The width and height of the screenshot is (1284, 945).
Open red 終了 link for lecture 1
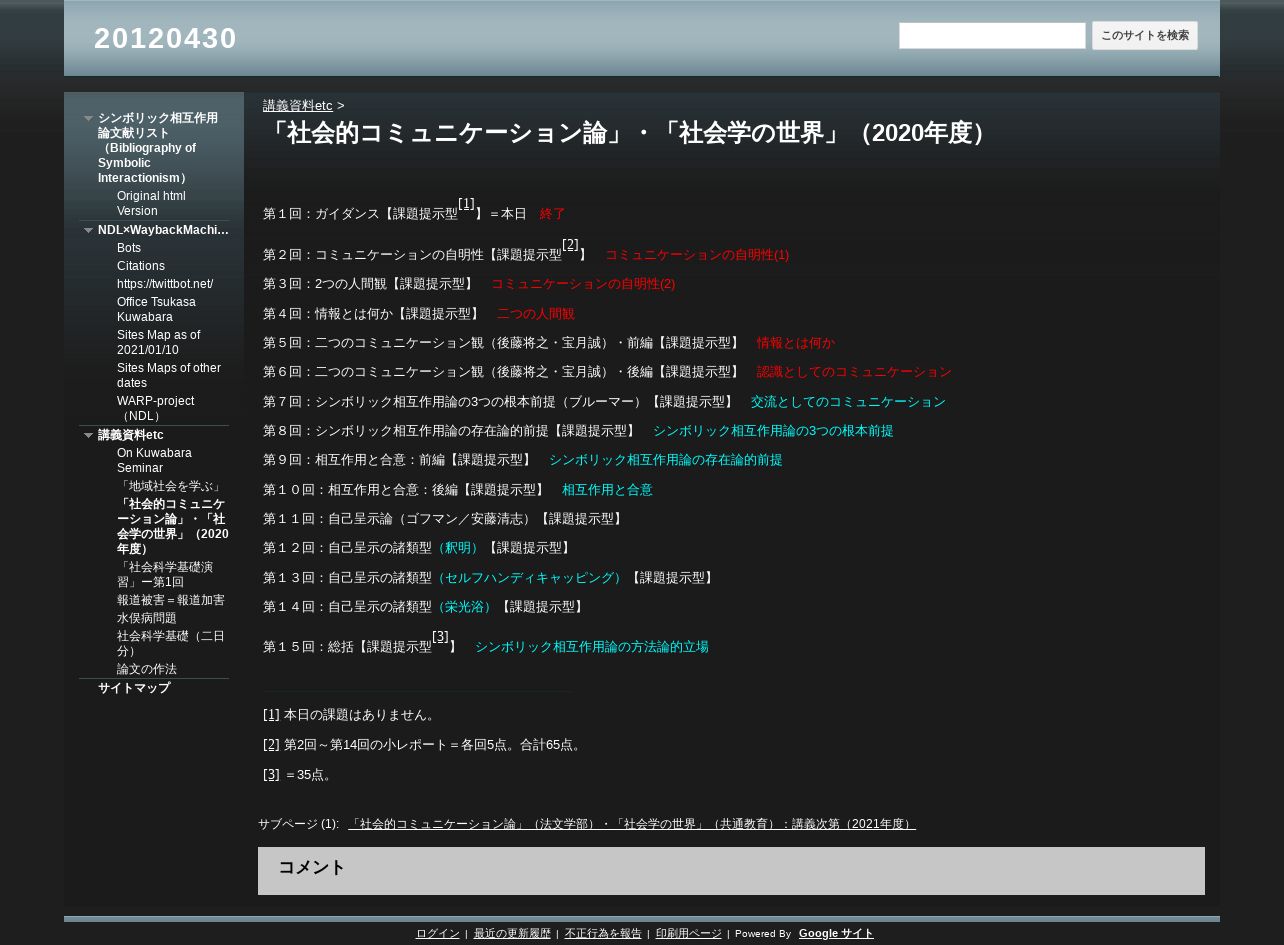click(x=553, y=214)
